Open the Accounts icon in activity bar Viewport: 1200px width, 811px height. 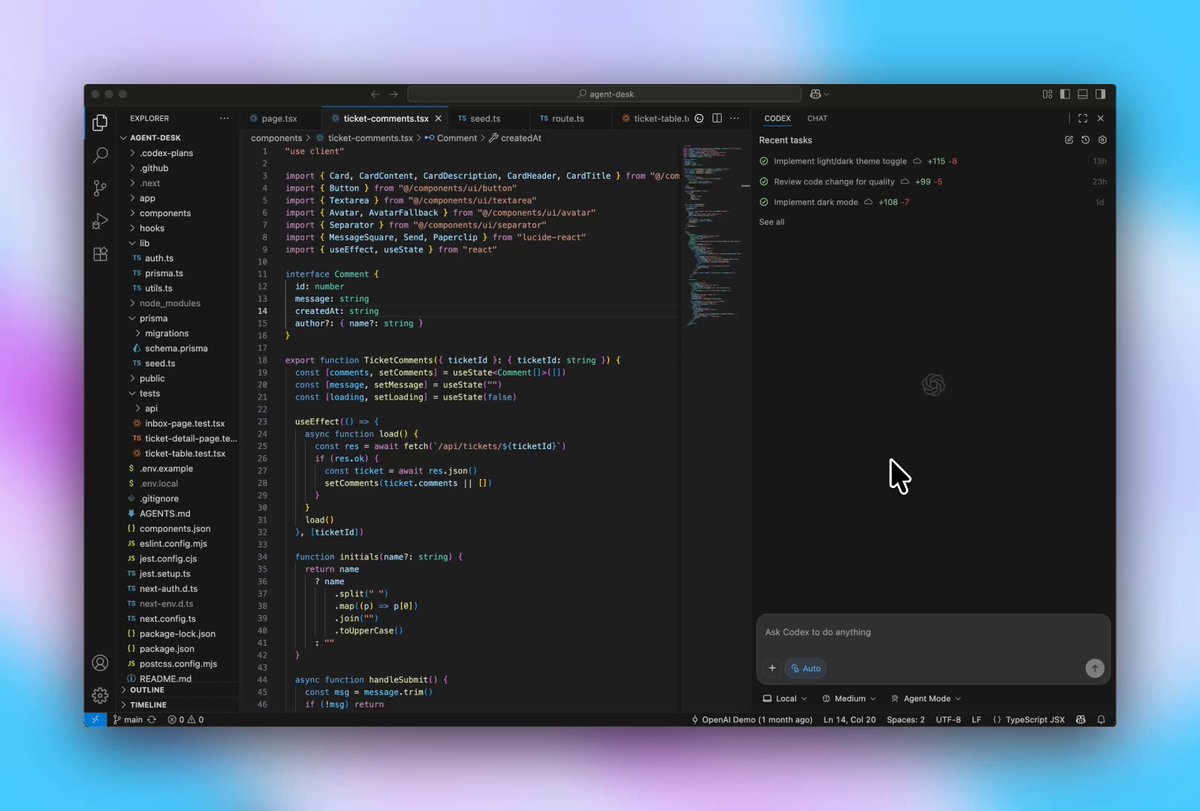[100, 663]
